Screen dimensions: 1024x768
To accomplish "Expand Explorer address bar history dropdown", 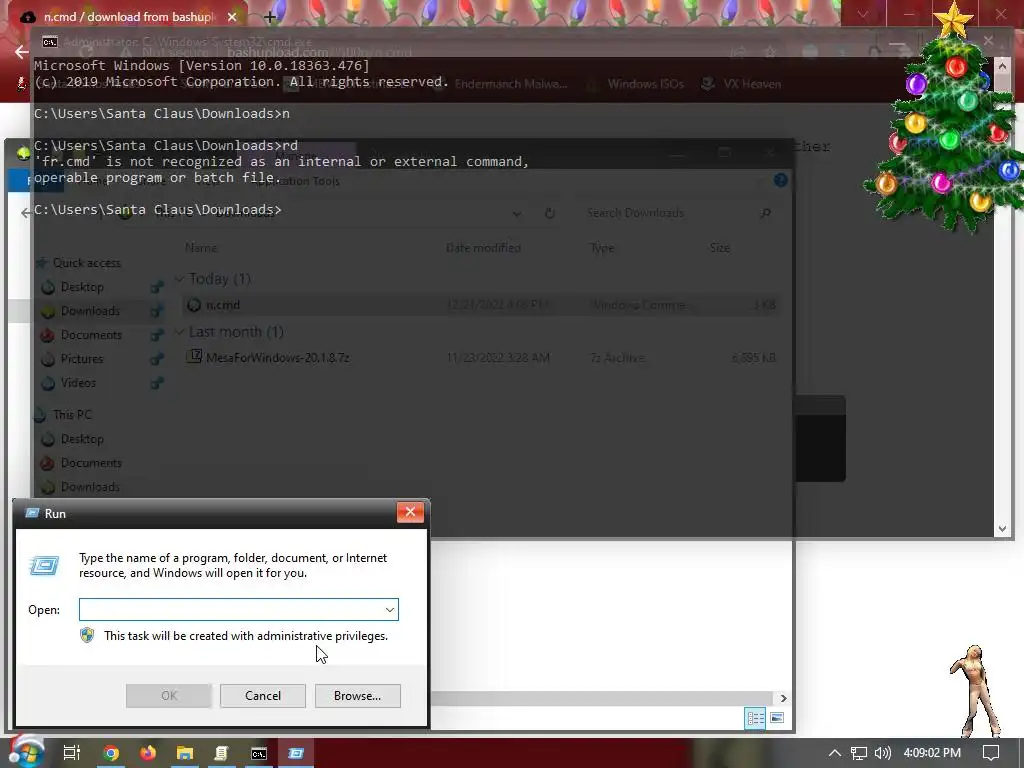I will [x=517, y=214].
